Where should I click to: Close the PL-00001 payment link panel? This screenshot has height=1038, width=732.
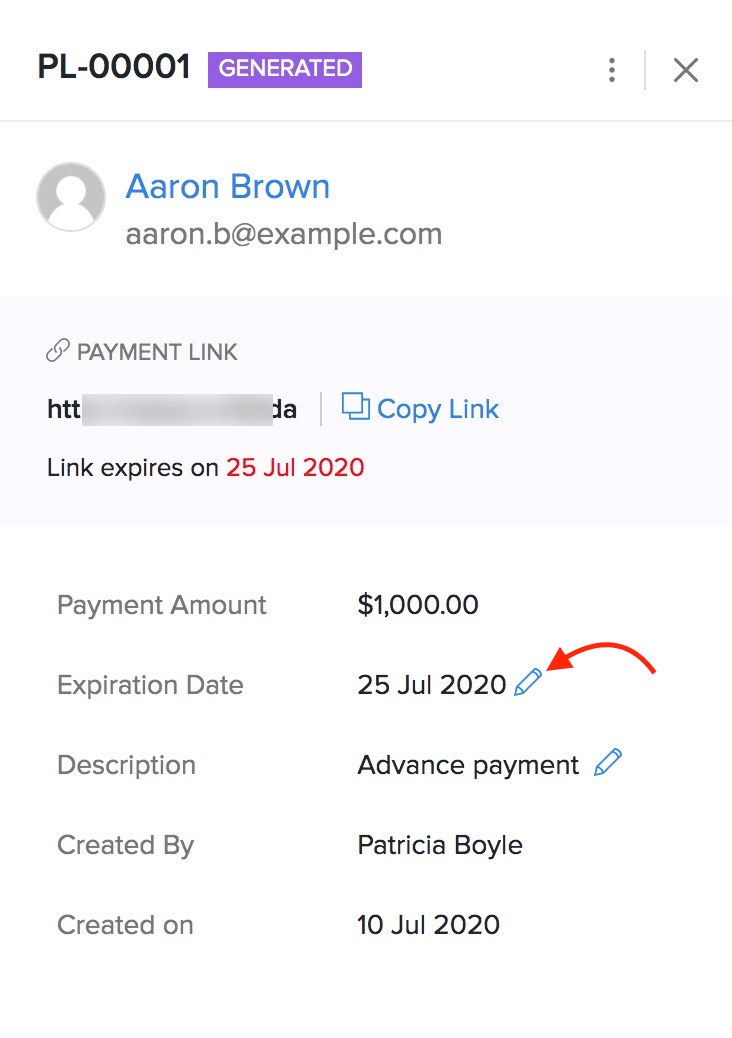[x=686, y=70]
